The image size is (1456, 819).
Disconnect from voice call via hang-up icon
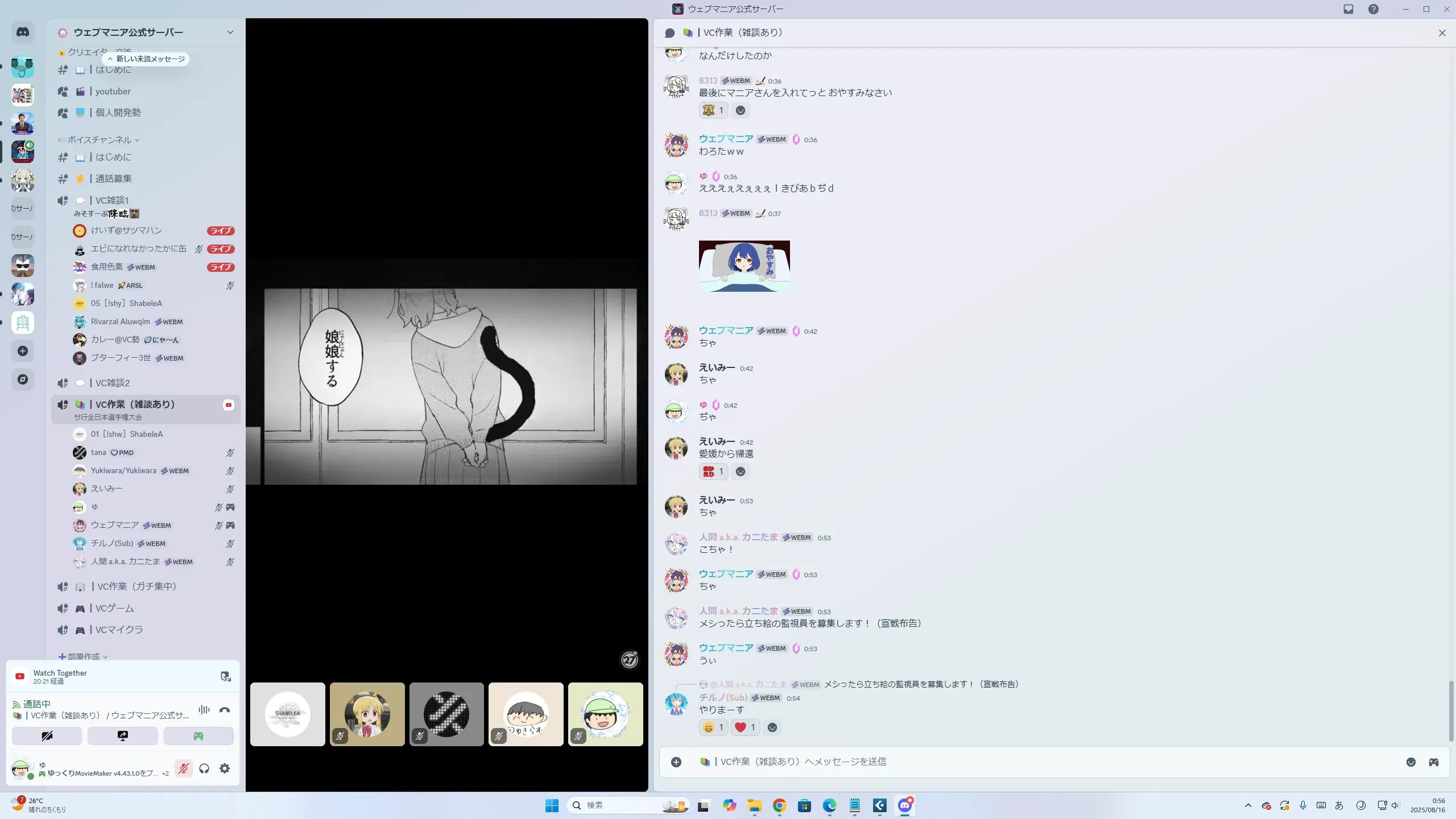pos(225,710)
